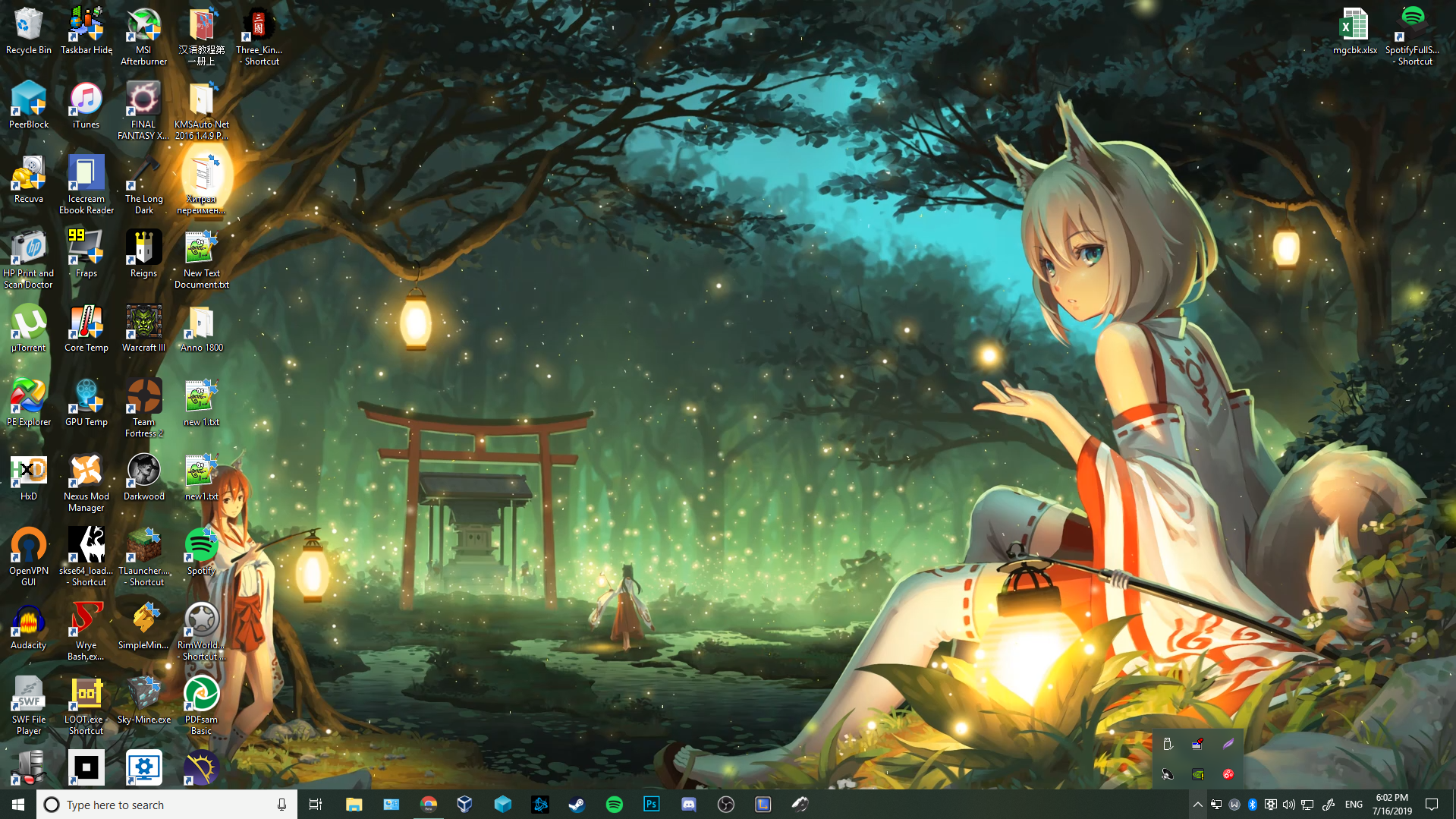1456x819 pixels.
Task: Open the volume speaker tray icon
Action: [x=1289, y=805]
